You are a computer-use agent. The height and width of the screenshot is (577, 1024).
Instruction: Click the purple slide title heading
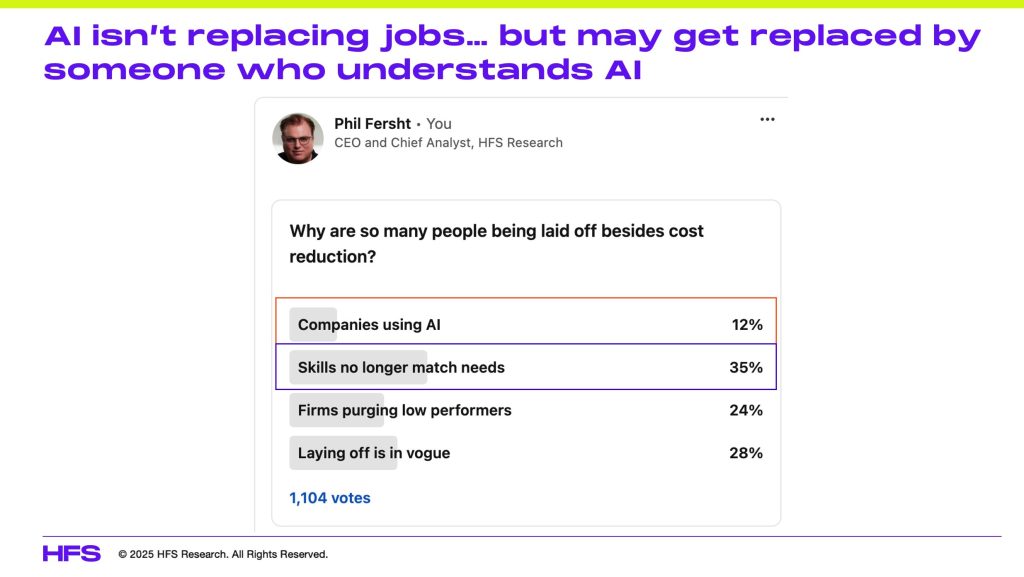[512, 52]
